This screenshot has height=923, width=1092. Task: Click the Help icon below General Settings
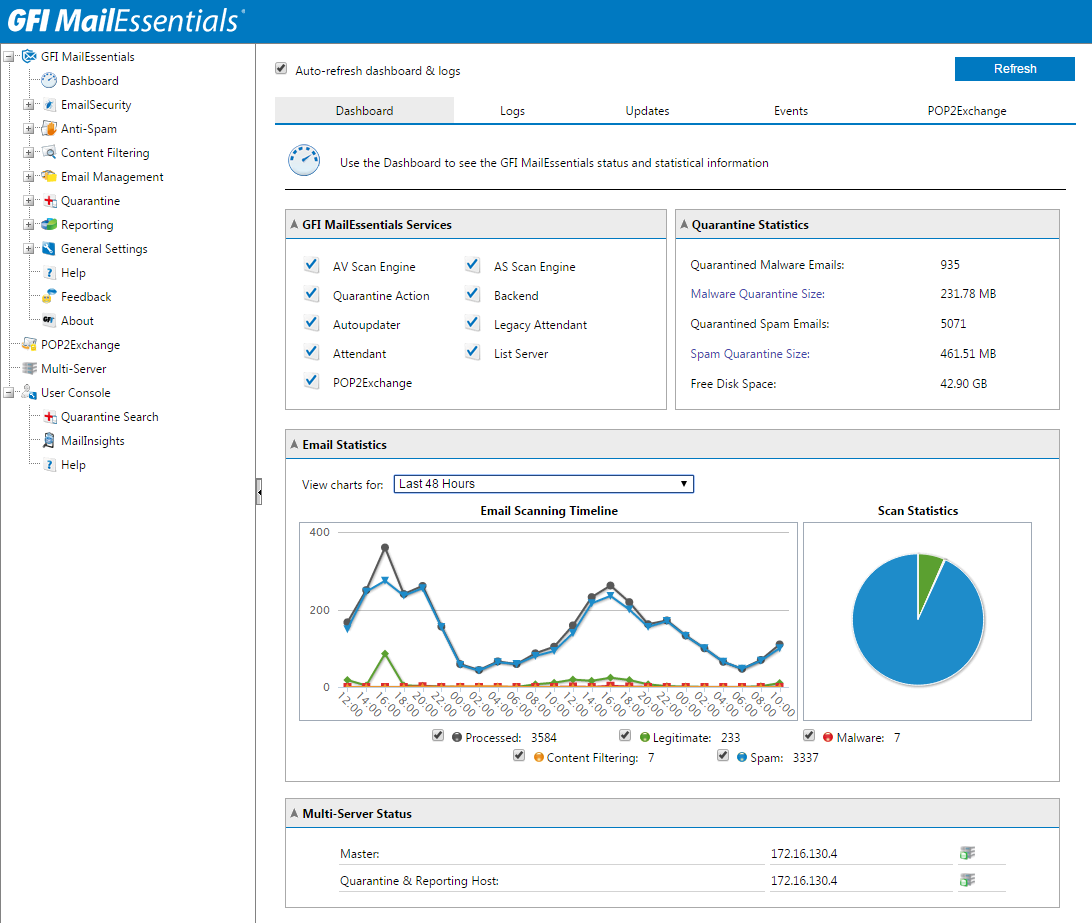(49, 273)
